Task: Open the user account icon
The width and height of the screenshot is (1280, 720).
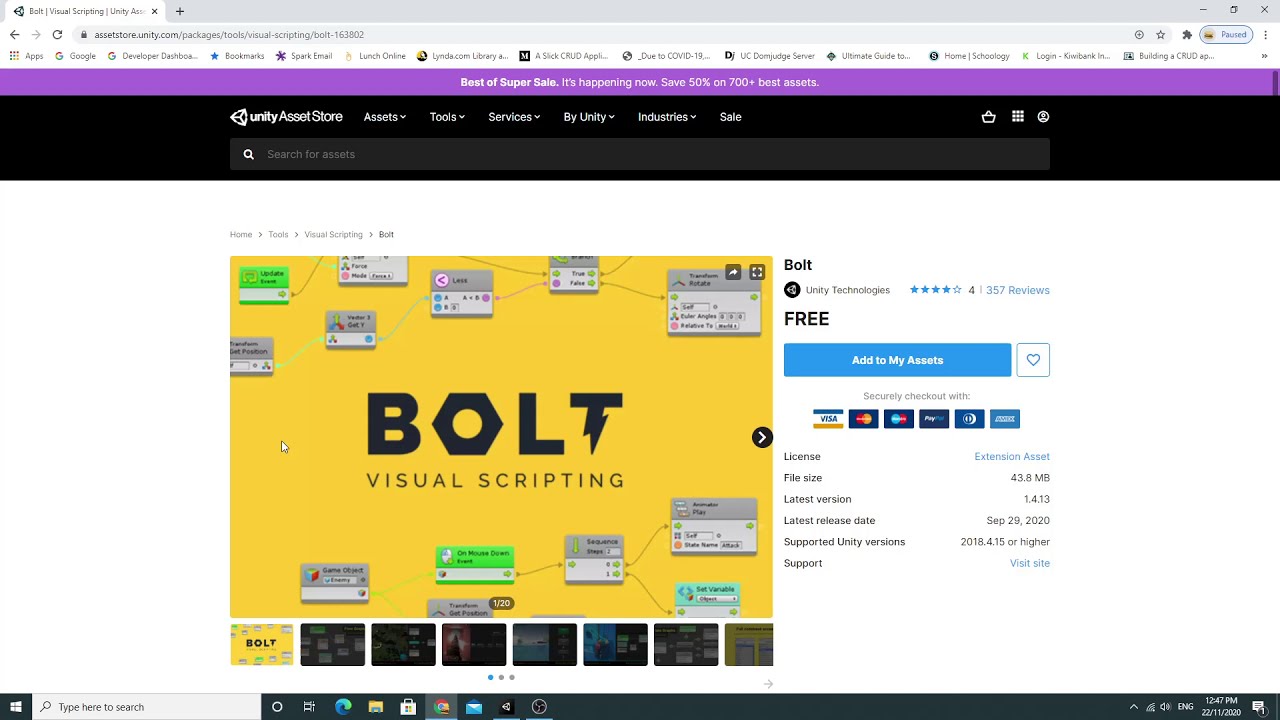Action: tap(1043, 117)
